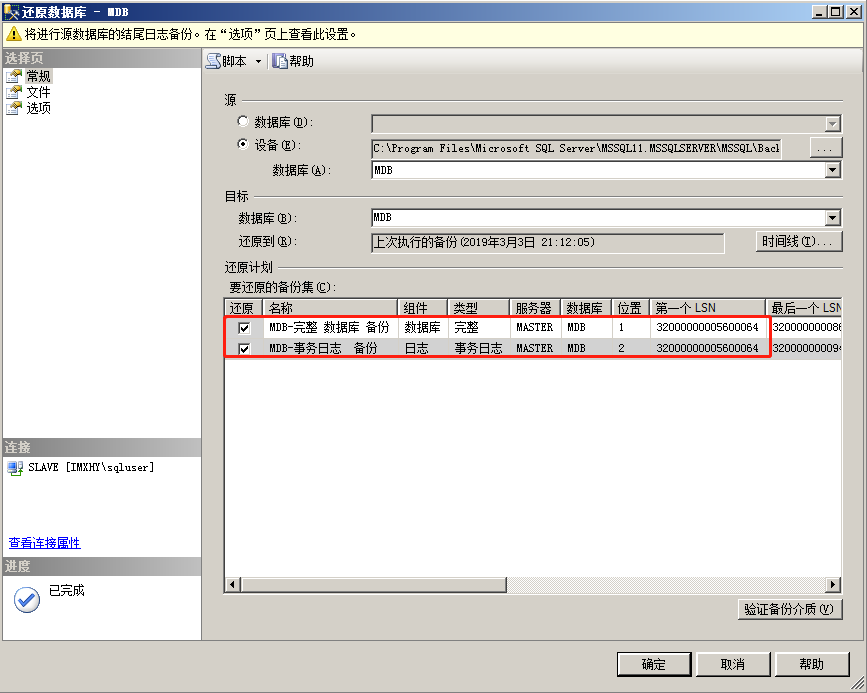Click the 第一个 LSN column header
Screen dimensions: 867x693
point(707,308)
